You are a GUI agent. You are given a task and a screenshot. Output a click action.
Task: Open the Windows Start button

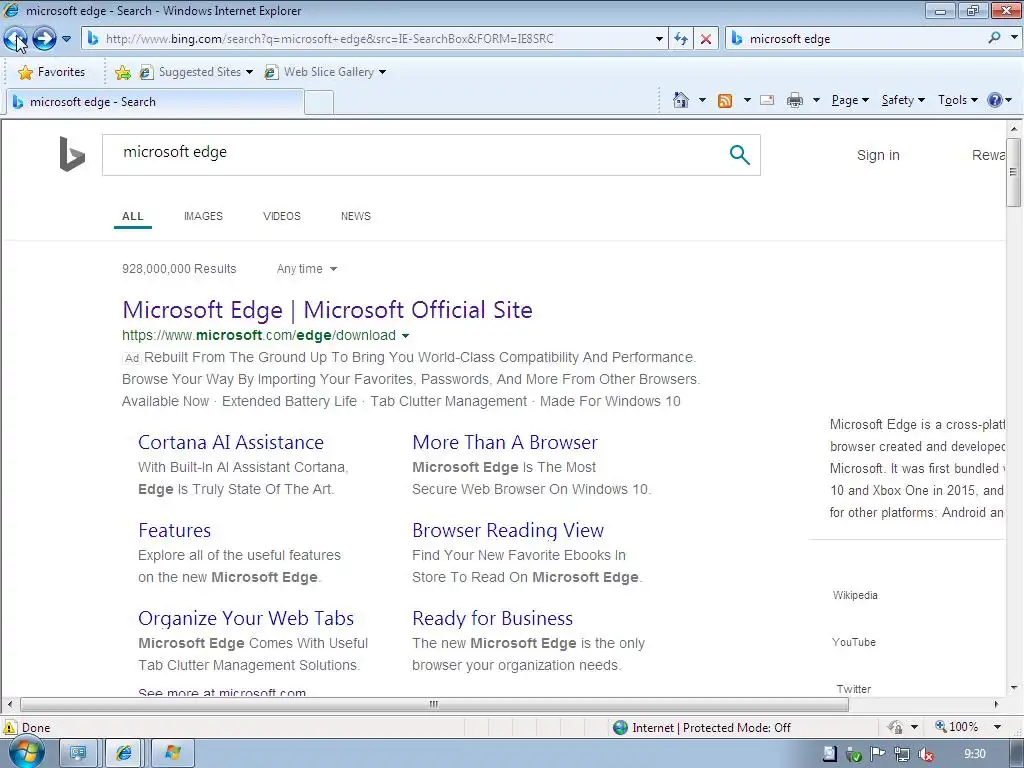[x=27, y=752]
